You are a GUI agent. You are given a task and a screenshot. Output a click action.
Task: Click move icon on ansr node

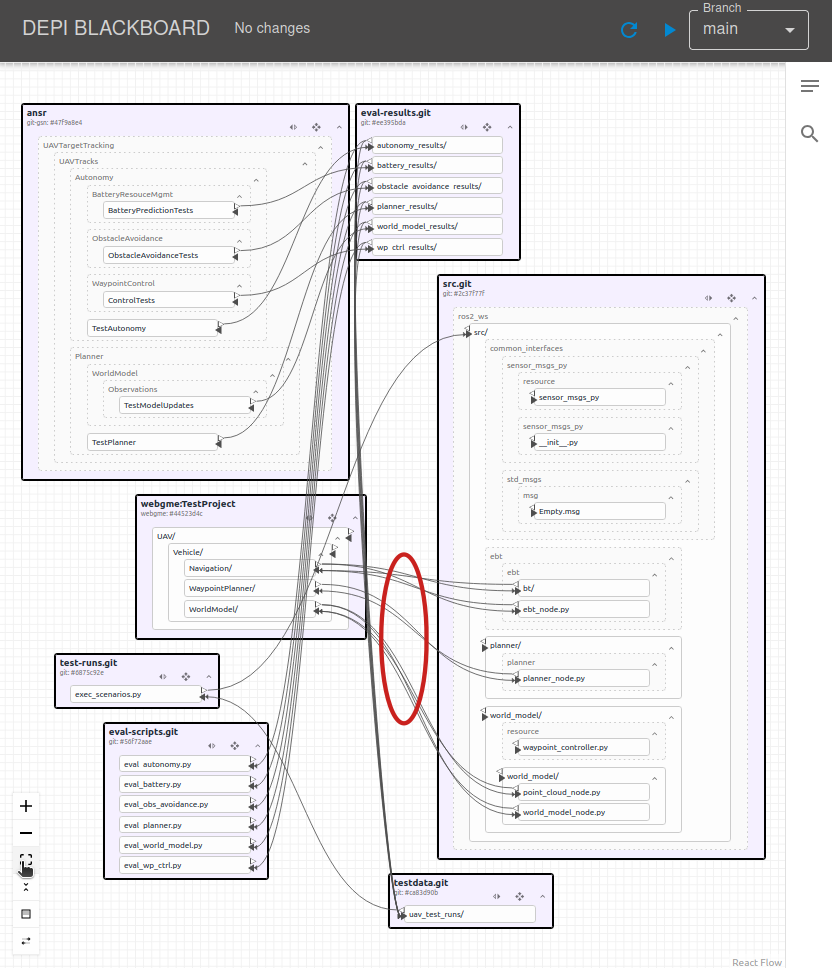click(316, 127)
